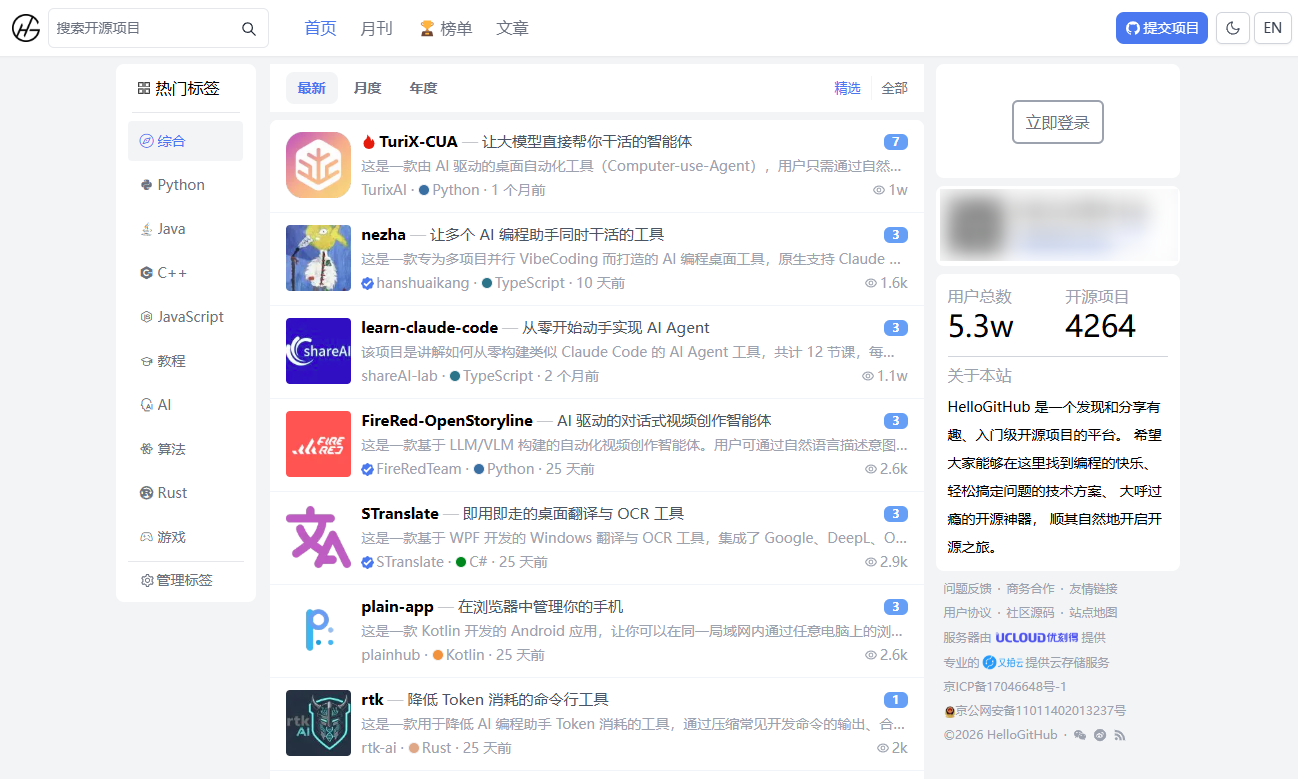Image resolution: width=1298 pixels, height=779 pixels.
Task: Click the 搜索开源项目 search field
Action: pos(145,28)
